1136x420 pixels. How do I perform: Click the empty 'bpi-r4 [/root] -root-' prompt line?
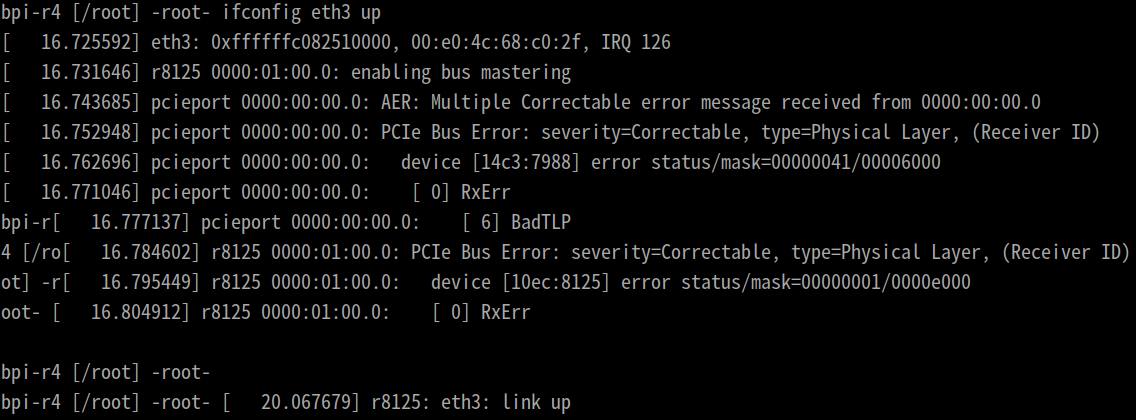(106, 373)
